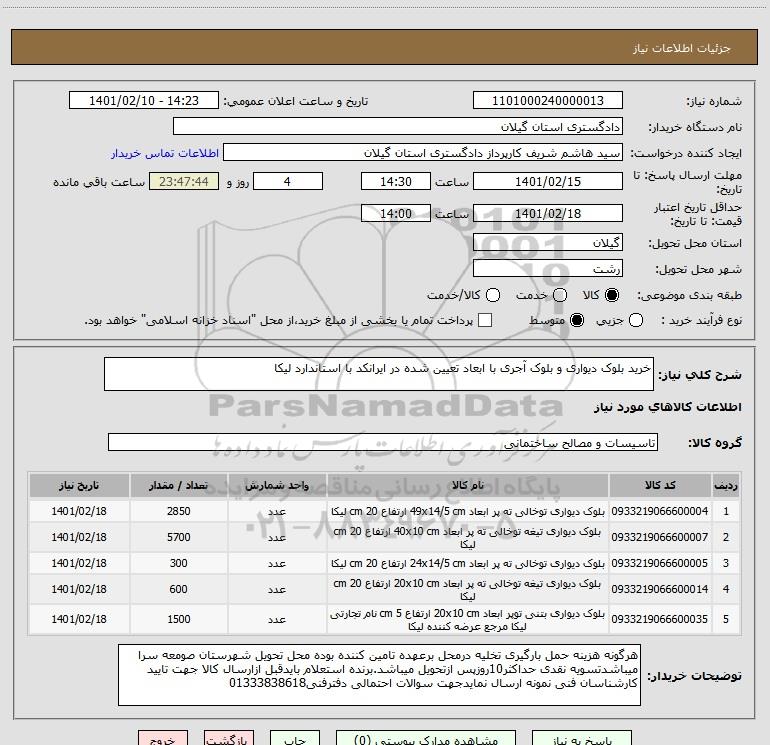Choose the متوسط purchase process option

tap(577, 320)
